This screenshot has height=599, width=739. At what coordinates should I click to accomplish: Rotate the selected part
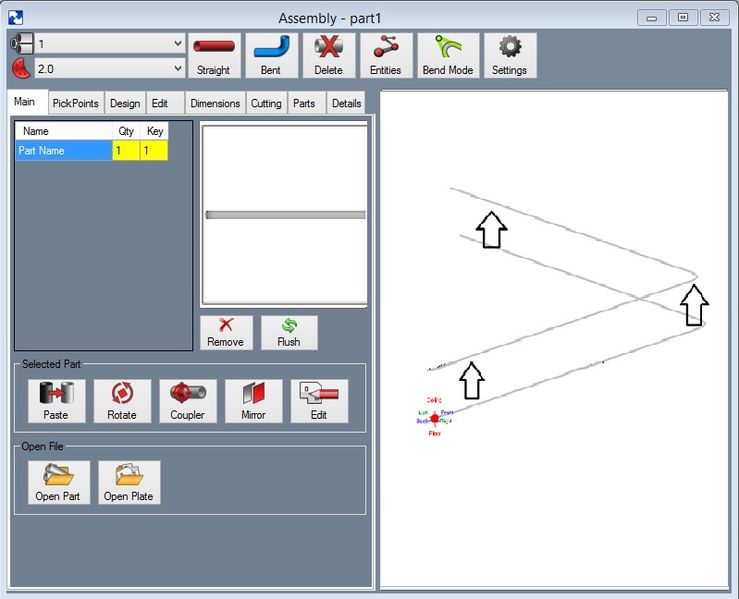(x=122, y=400)
